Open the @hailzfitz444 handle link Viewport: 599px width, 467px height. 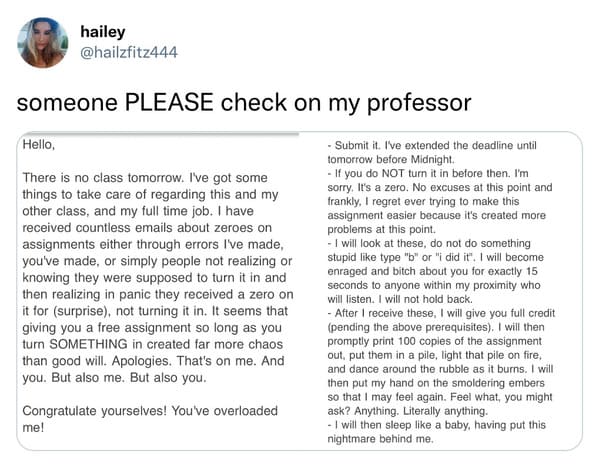click(x=129, y=52)
